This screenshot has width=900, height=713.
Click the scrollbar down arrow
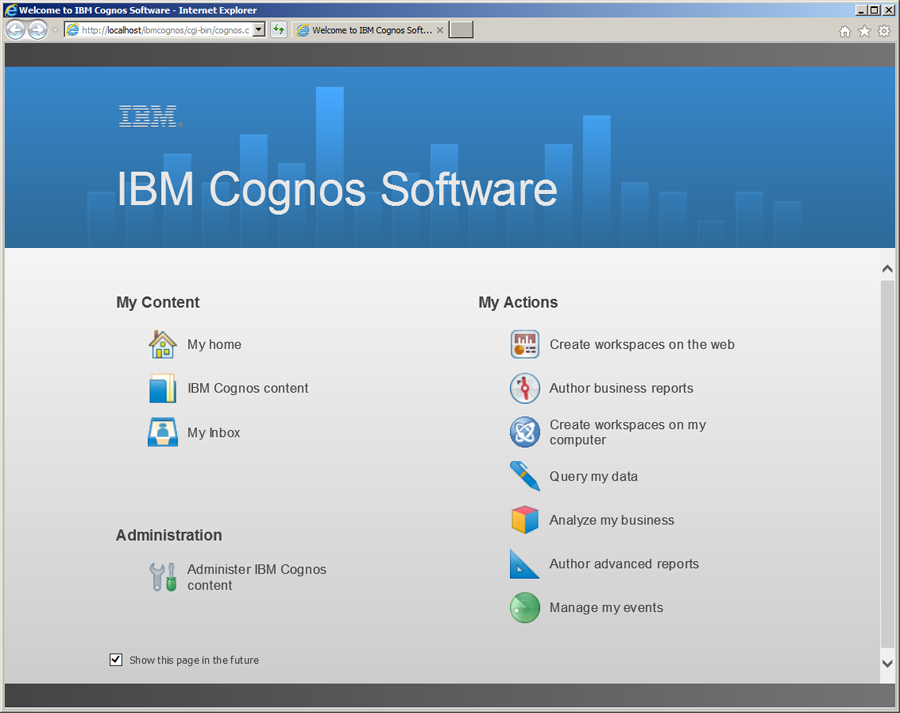(887, 664)
